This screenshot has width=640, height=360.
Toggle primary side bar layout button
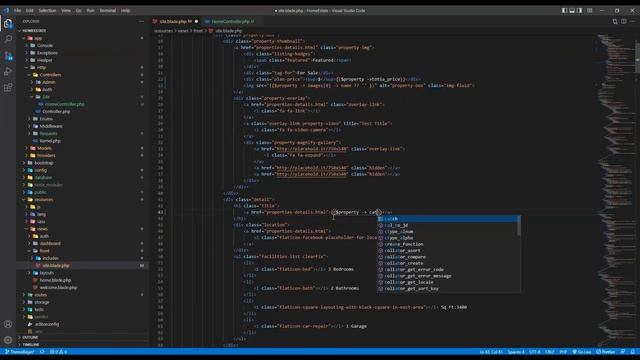click(564, 11)
